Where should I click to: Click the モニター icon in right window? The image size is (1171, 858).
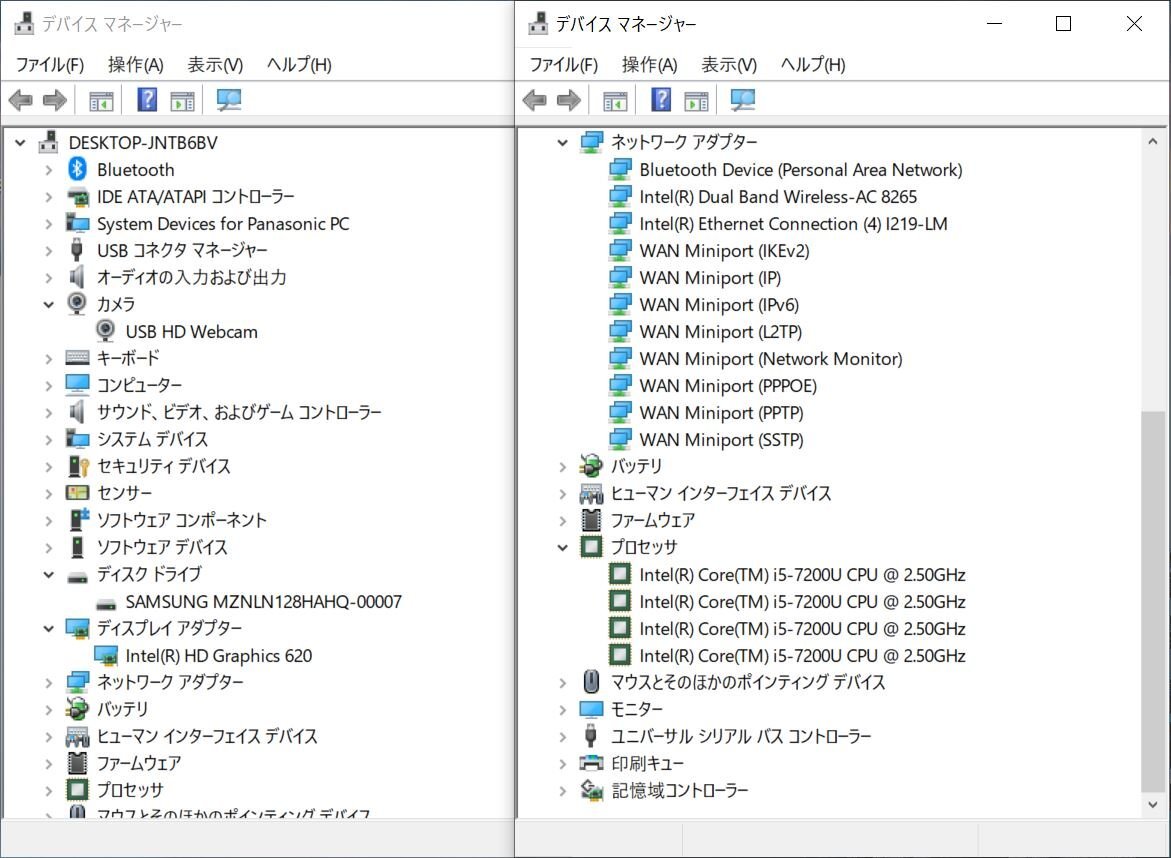pos(591,709)
